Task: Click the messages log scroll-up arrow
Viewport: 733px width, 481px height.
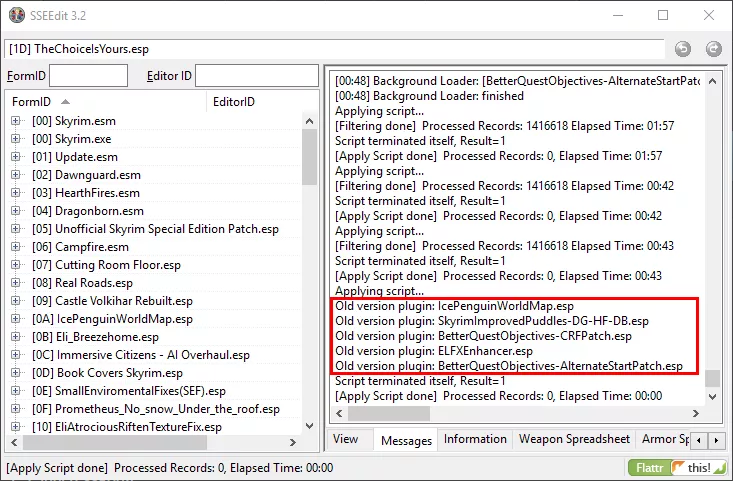Action: [x=712, y=81]
